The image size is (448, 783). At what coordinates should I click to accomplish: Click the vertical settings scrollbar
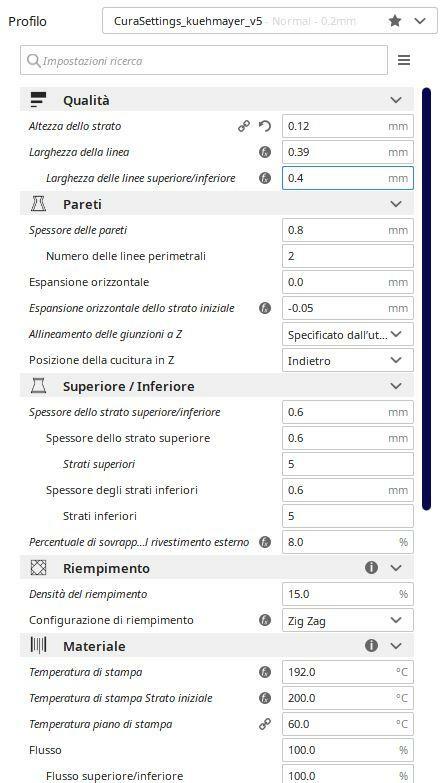point(426,299)
